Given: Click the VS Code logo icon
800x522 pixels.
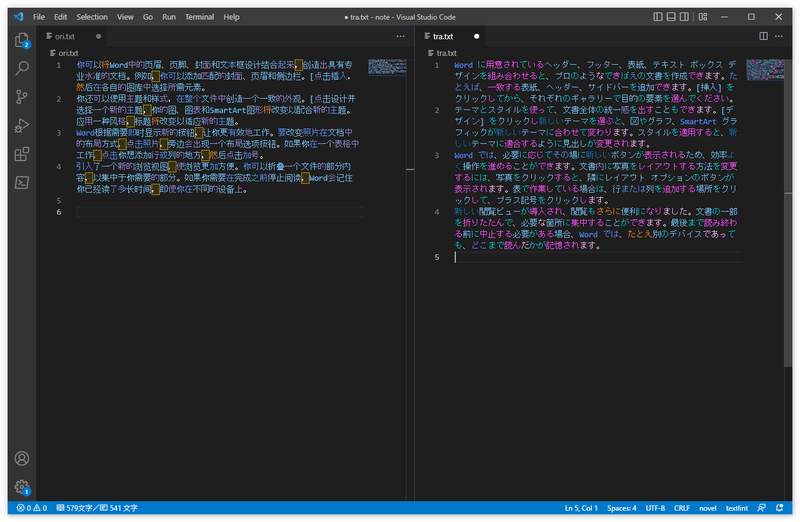Looking at the screenshot, I should pyautogui.click(x=19, y=17).
